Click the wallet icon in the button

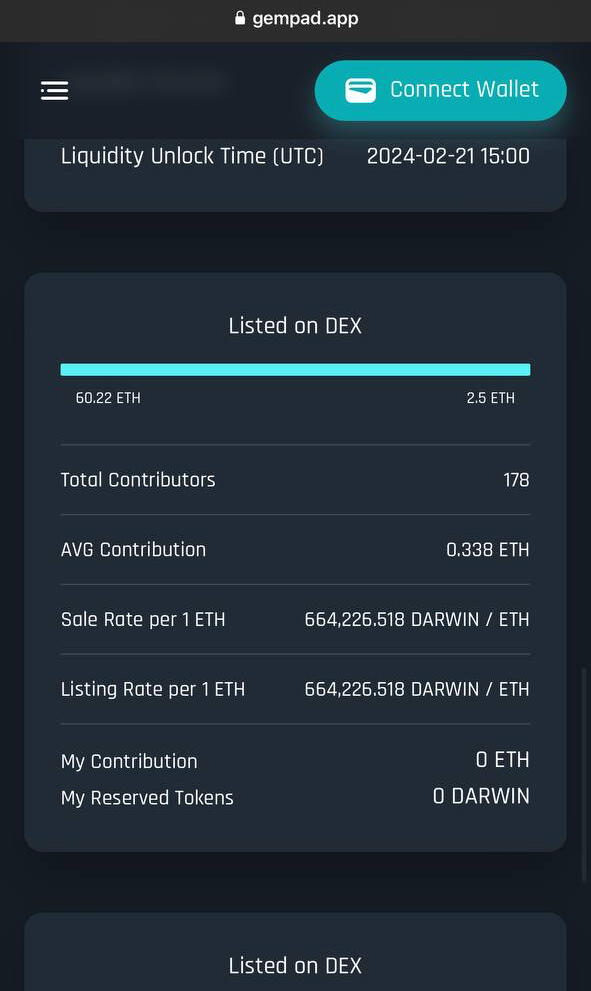point(360,90)
